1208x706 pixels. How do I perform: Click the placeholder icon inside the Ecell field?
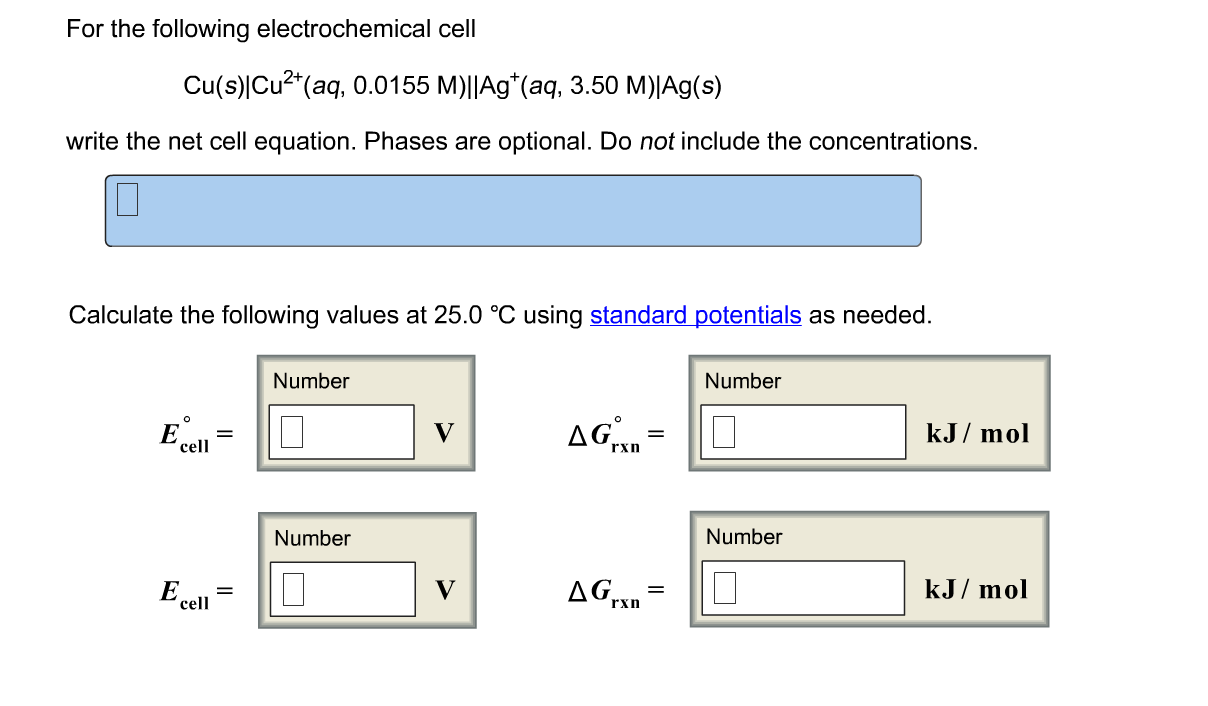coord(293,588)
